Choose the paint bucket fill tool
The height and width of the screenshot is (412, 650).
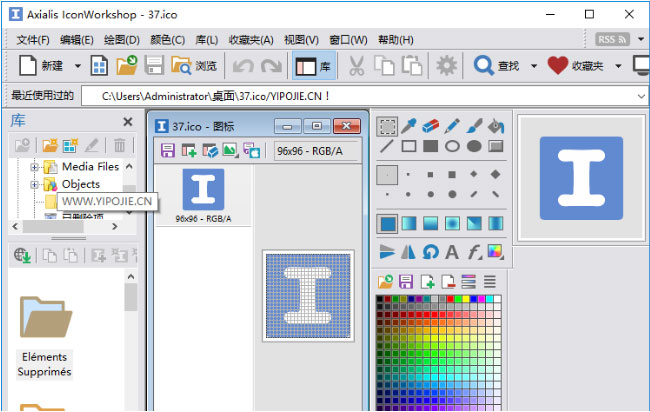[x=495, y=126]
